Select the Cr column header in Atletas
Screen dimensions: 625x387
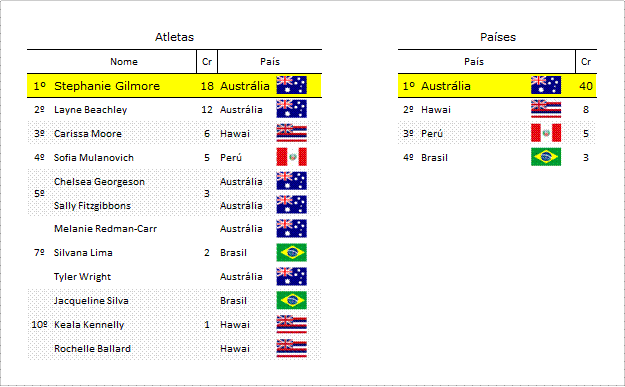207,61
